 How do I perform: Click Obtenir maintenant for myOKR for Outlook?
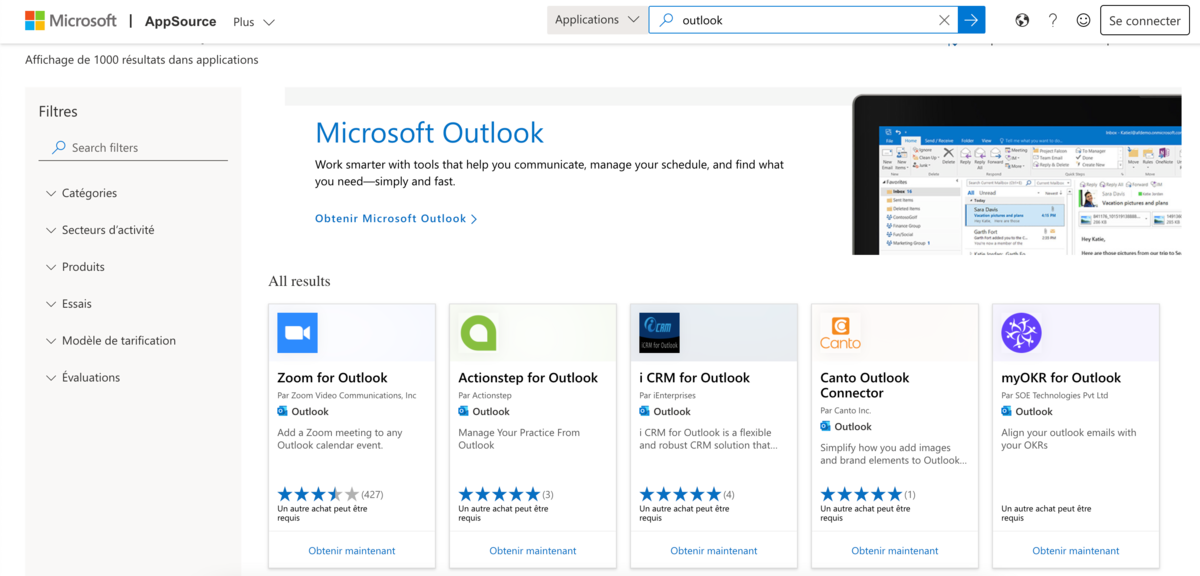point(1076,551)
